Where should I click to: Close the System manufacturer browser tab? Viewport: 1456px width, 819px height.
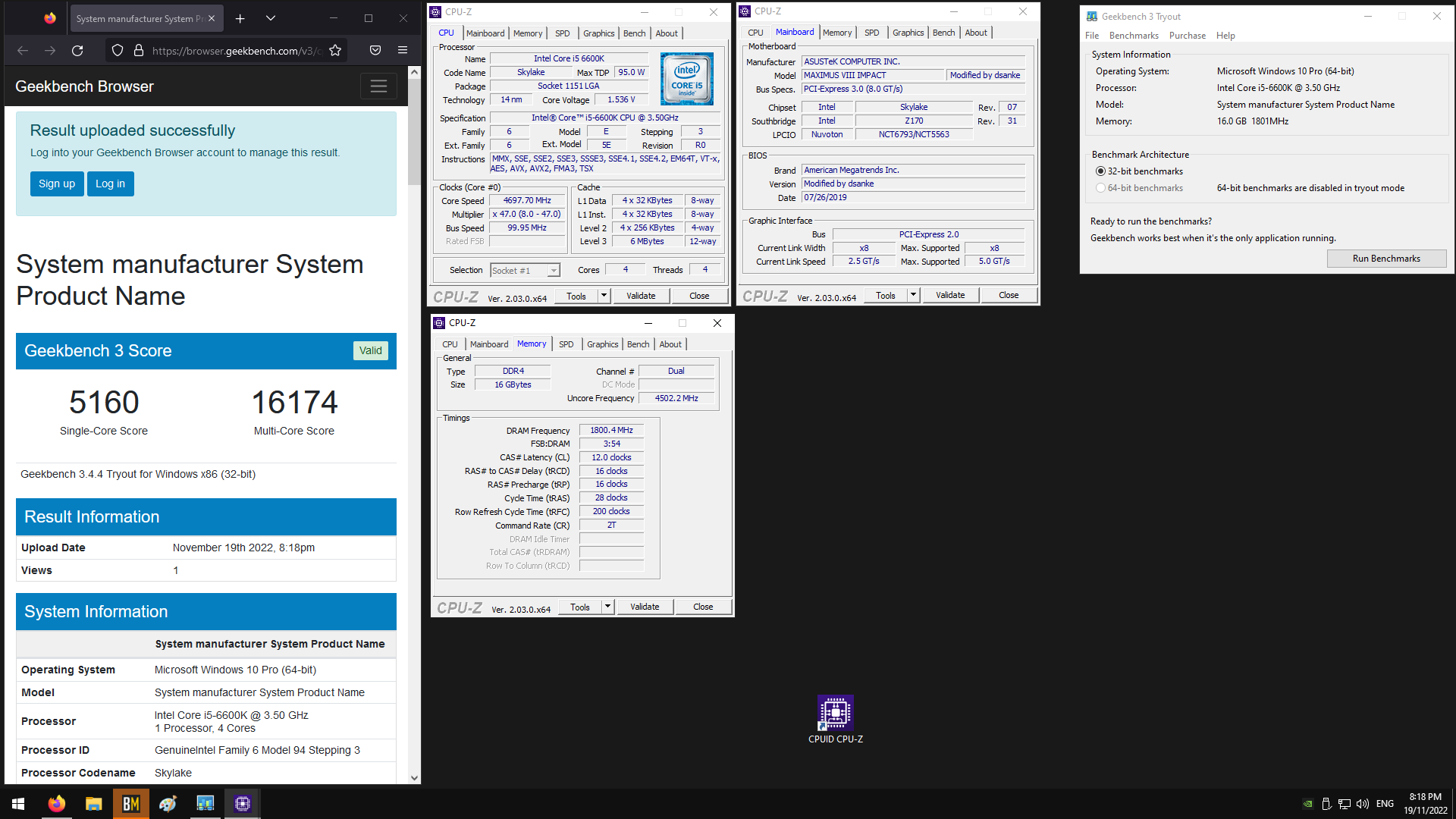point(212,18)
